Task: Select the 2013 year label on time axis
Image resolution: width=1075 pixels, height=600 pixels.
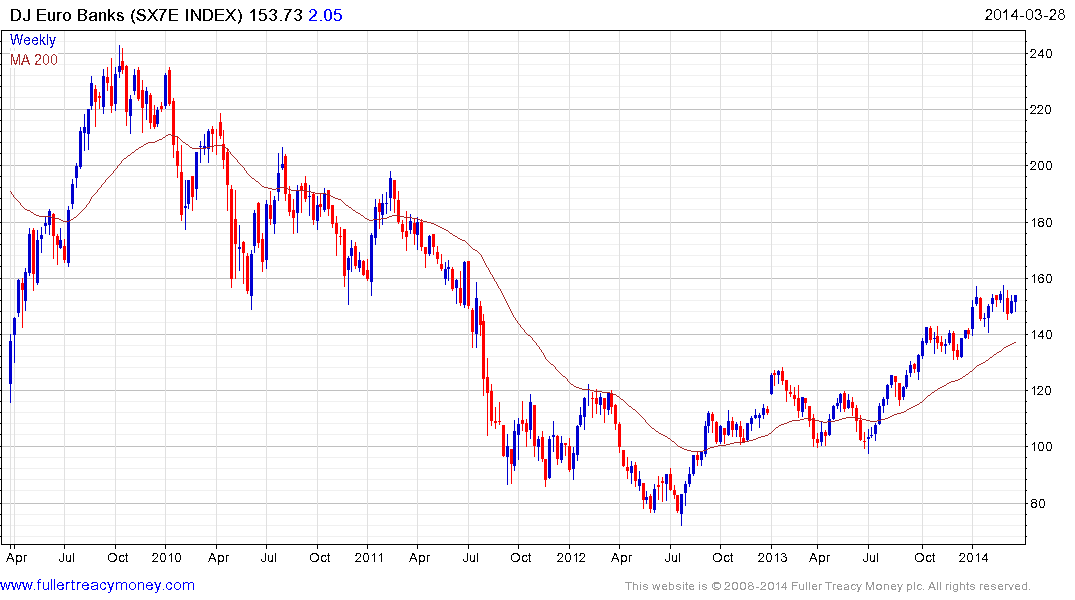Action: [x=773, y=557]
